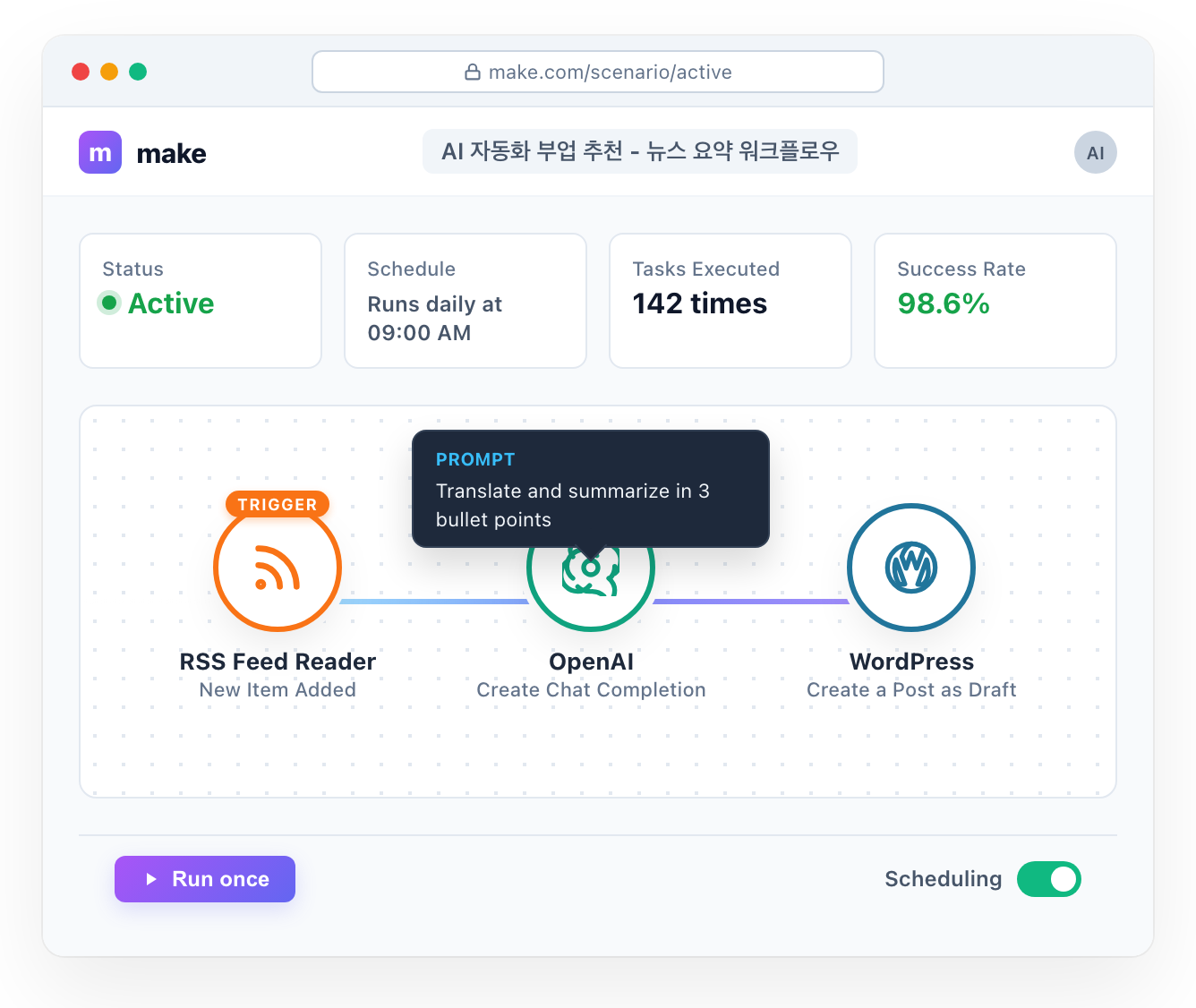The height and width of the screenshot is (1008, 1196).
Task: Run the scenario with Run once
Action: [205, 879]
